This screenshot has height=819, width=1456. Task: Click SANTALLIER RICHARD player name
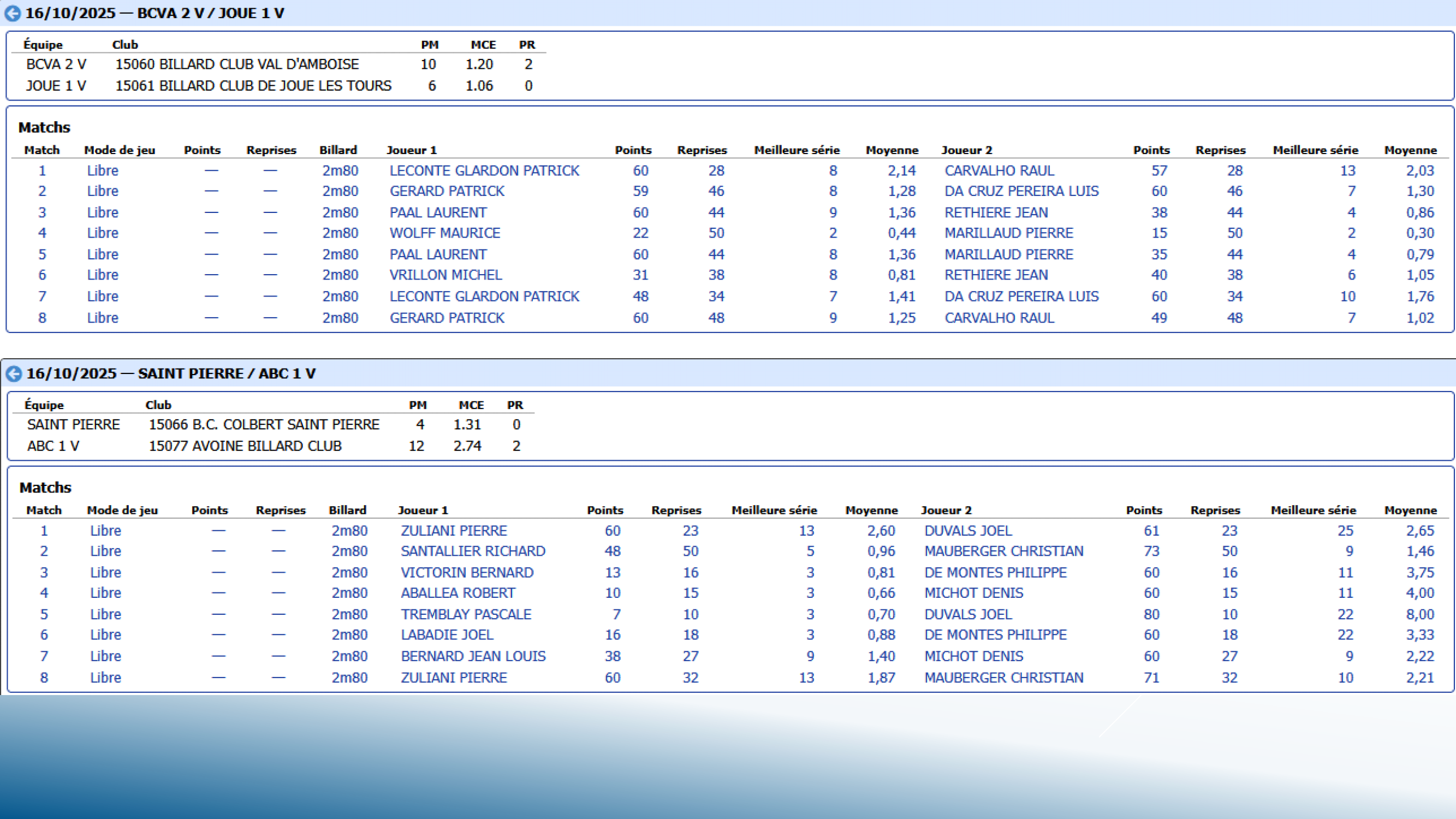pyautogui.click(x=473, y=551)
